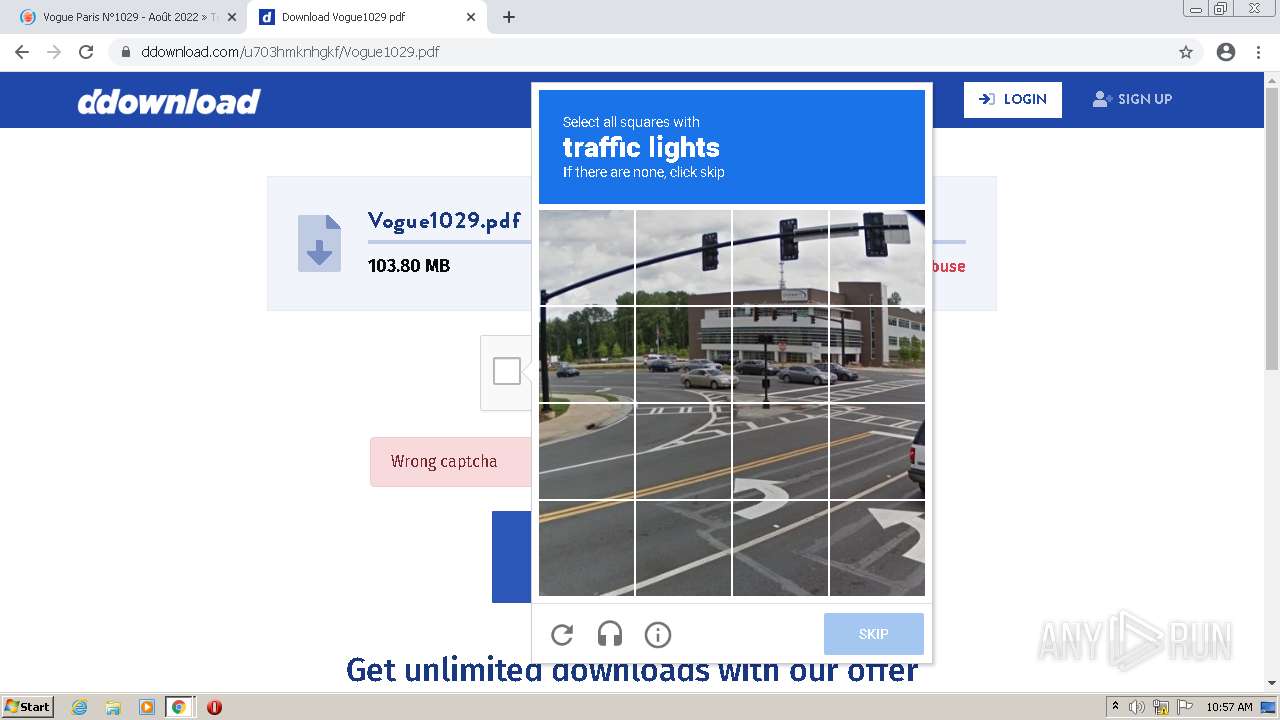Select captcha tile with left traffic light on arm
The image size is (1280, 720).
[x=683, y=257]
